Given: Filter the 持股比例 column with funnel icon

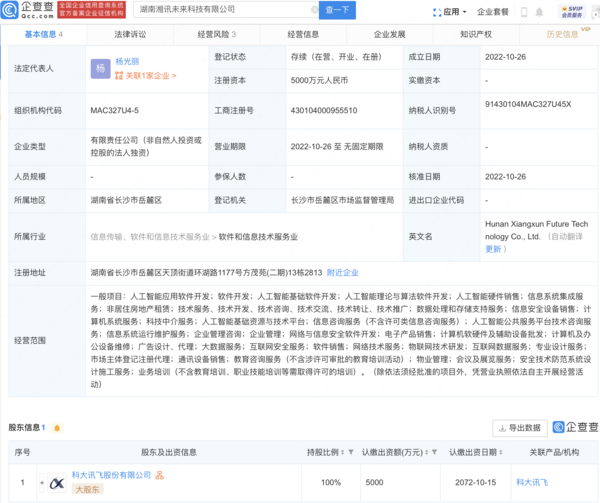Looking at the screenshot, I should 351,452.
